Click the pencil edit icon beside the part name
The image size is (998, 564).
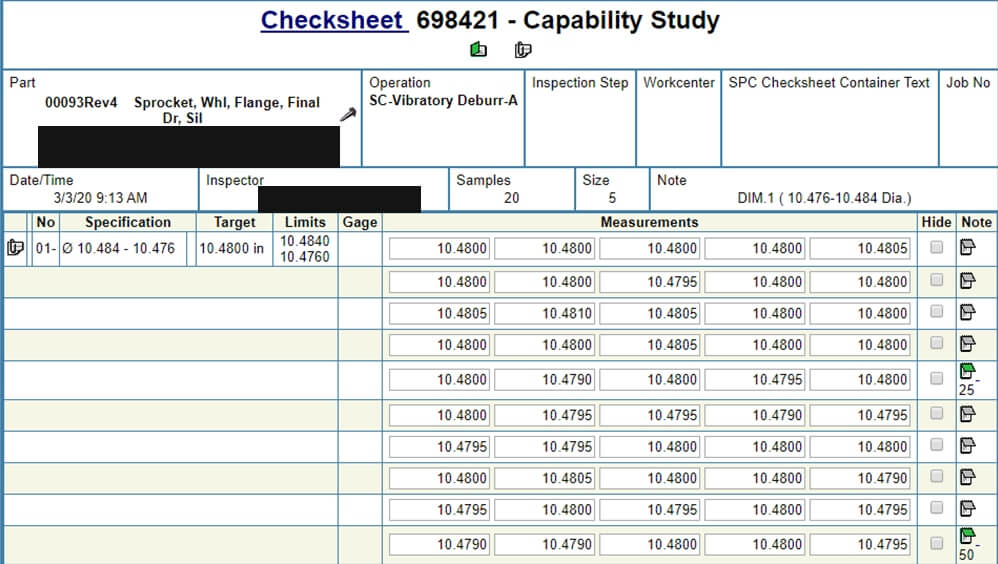[x=347, y=115]
